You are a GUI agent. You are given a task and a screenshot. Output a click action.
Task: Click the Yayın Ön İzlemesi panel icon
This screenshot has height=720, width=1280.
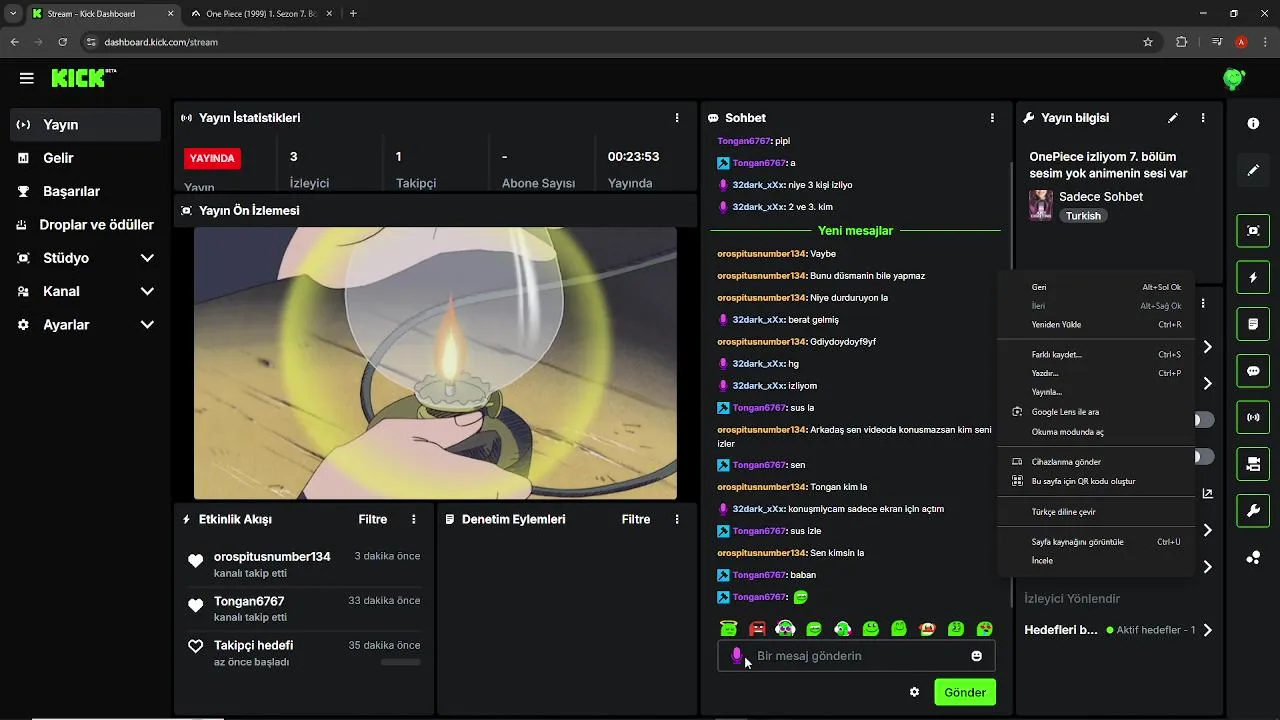pyautogui.click(x=186, y=211)
